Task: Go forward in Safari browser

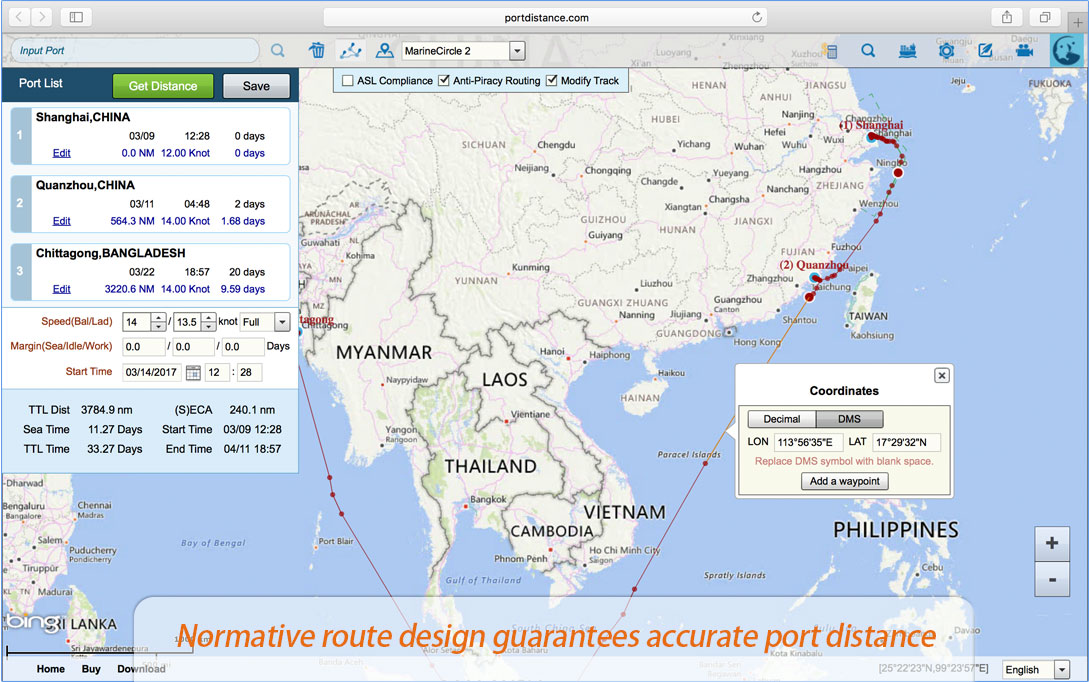Action: coord(42,17)
